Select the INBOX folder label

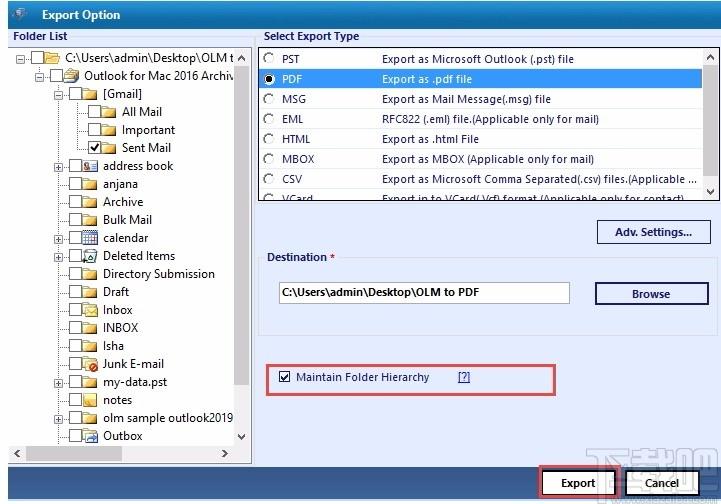coord(120,328)
